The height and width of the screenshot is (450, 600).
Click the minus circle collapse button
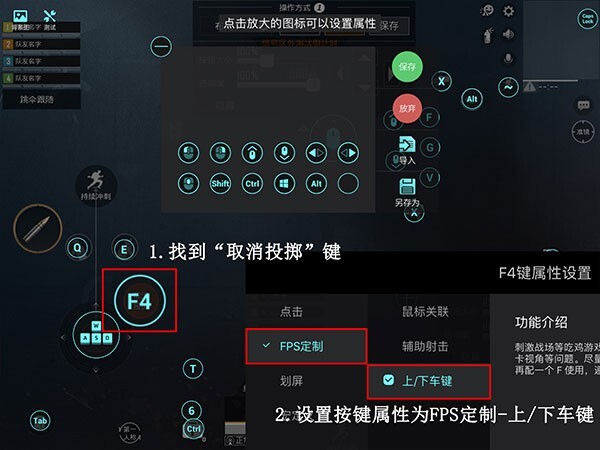[x=161, y=46]
